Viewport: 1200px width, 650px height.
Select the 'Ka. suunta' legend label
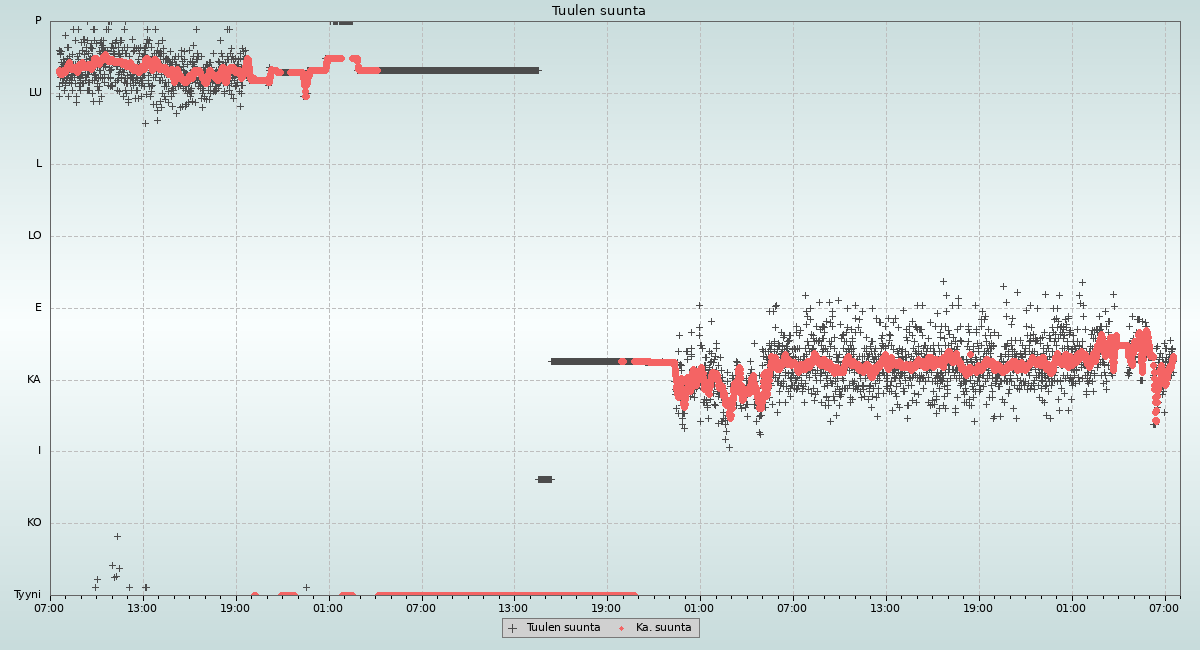(x=663, y=628)
